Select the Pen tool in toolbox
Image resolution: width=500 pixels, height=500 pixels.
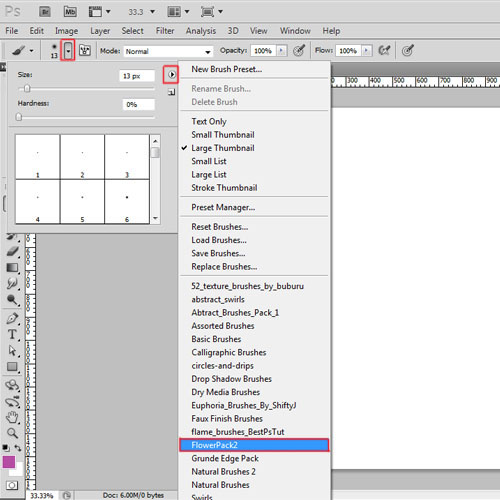pos(13,319)
